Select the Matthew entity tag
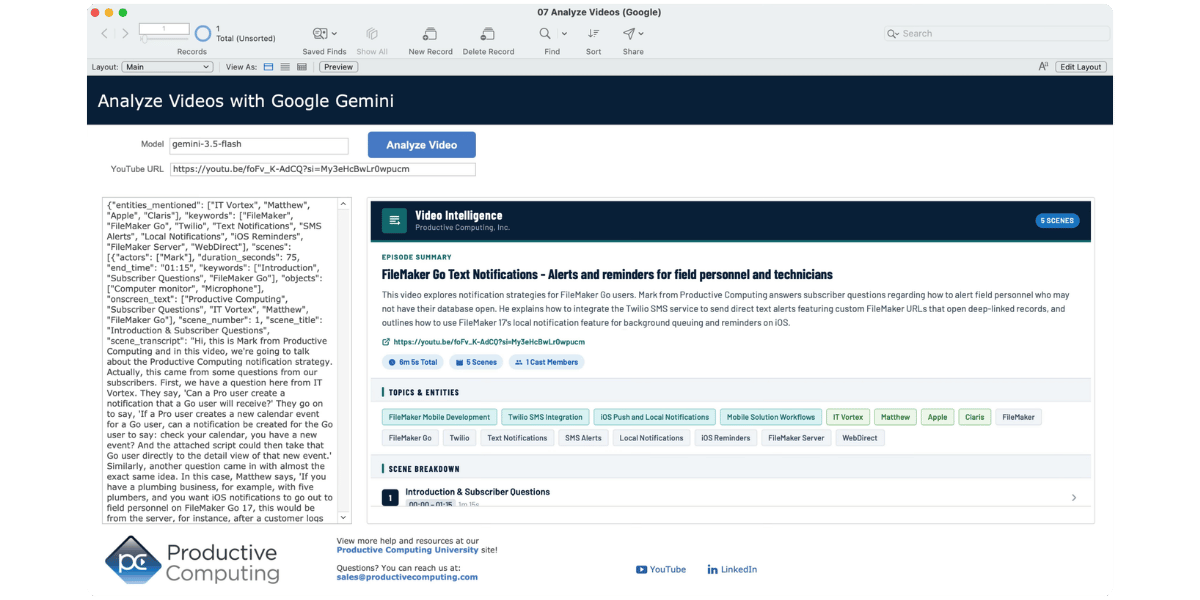Screen dimensions: 1200x600 [896, 417]
